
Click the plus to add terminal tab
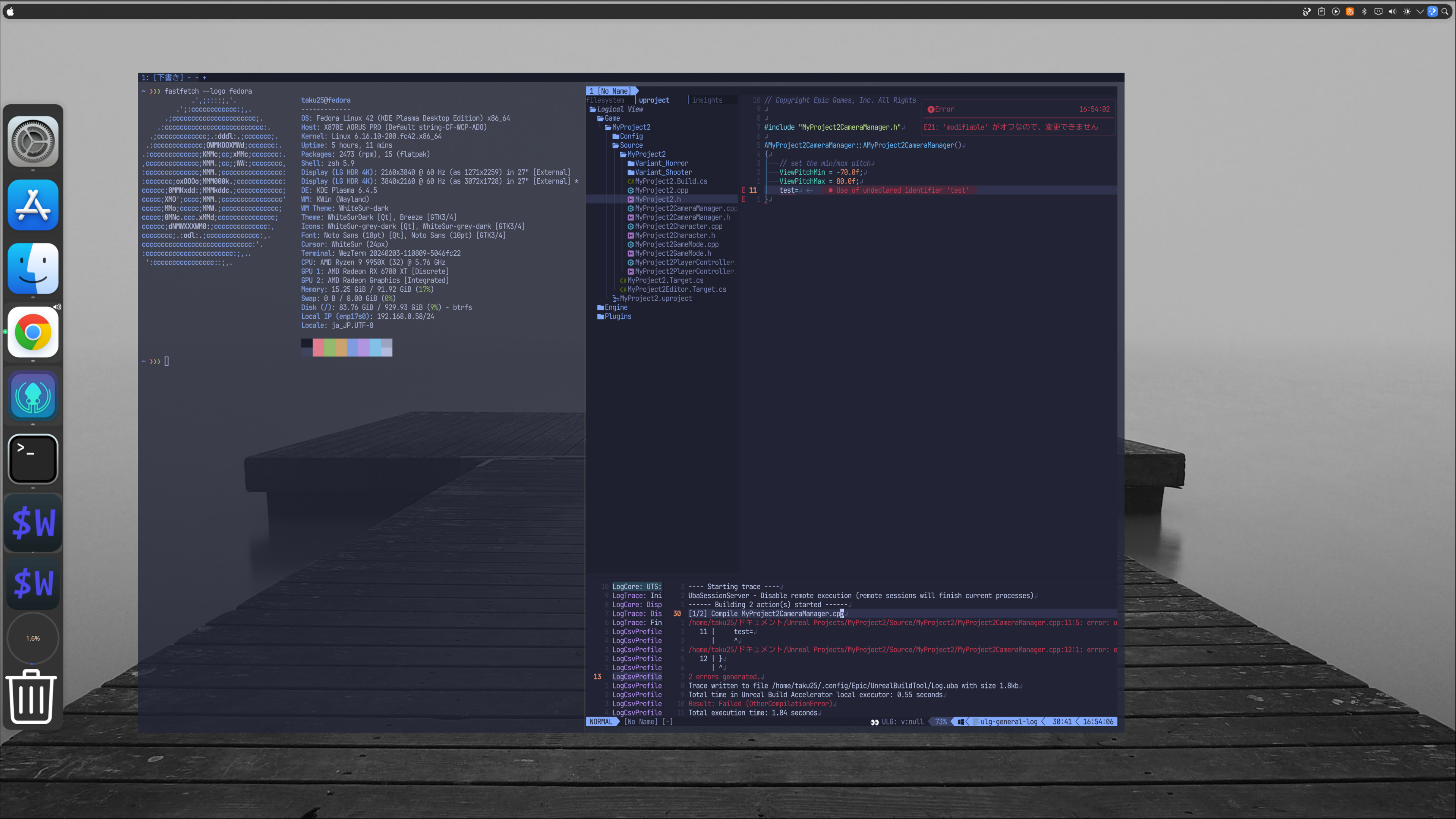(x=204, y=77)
